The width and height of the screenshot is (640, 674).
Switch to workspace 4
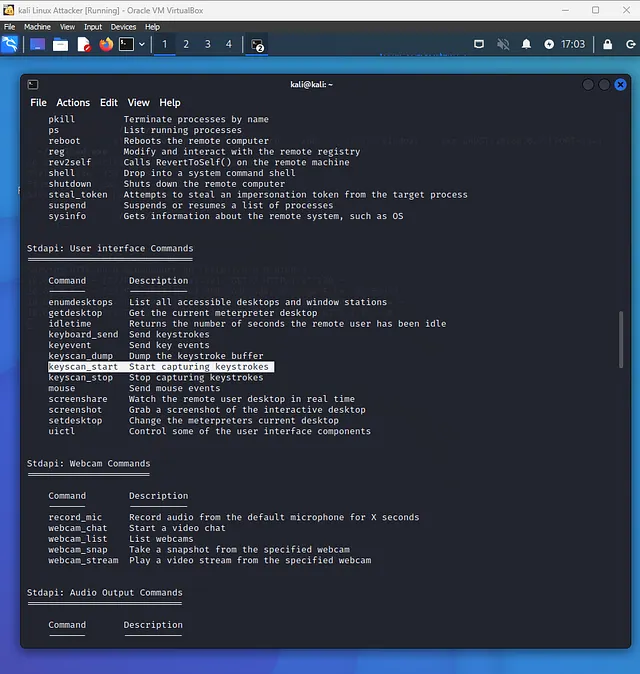229,44
